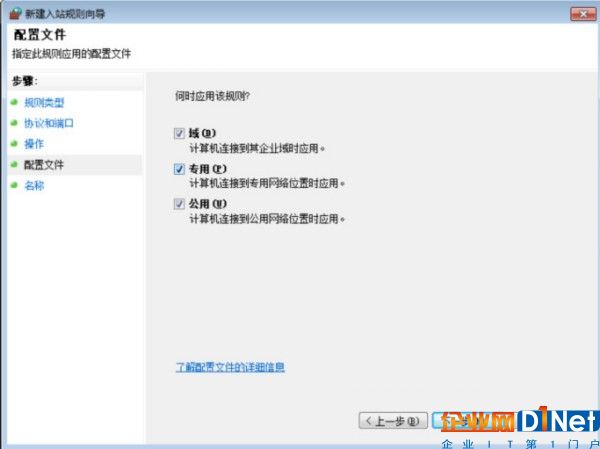Screen dimensions: 600x449
Task: Click the 步骤: heading in sidebar
Action: coord(25,81)
